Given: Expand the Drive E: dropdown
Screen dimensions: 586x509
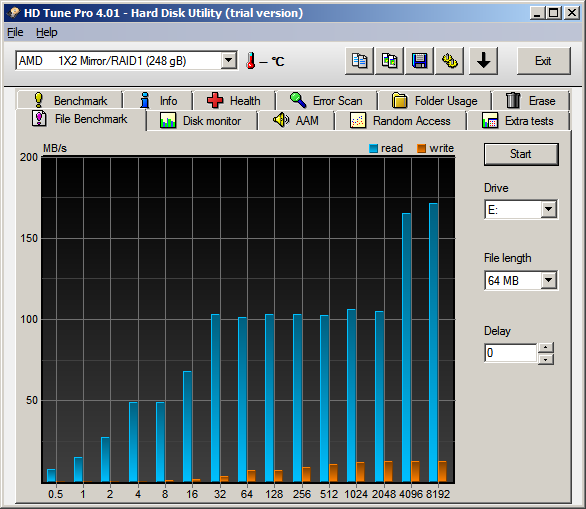Looking at the screenshot, I should pyautogui.click(x=548, y=209).
